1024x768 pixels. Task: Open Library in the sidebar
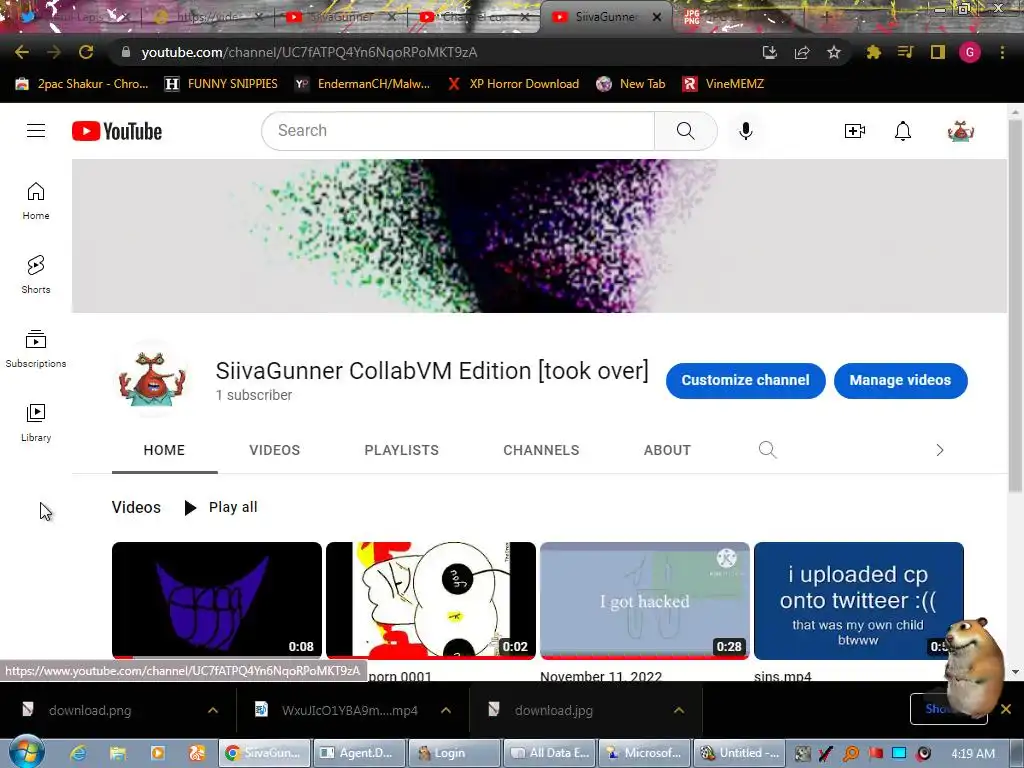(x=36, y=423)
